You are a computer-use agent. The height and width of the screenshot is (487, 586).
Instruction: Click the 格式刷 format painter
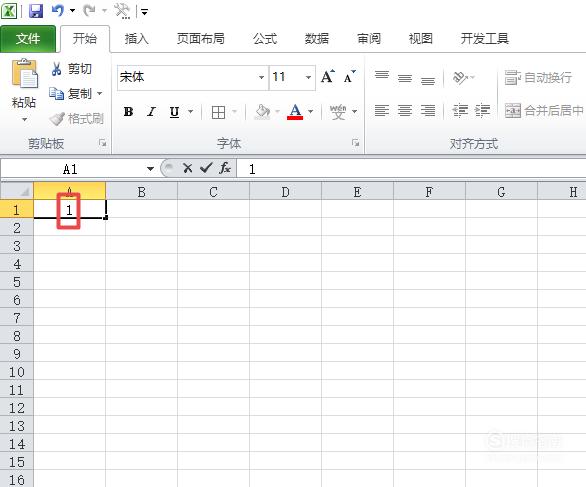tap(77, 118)
